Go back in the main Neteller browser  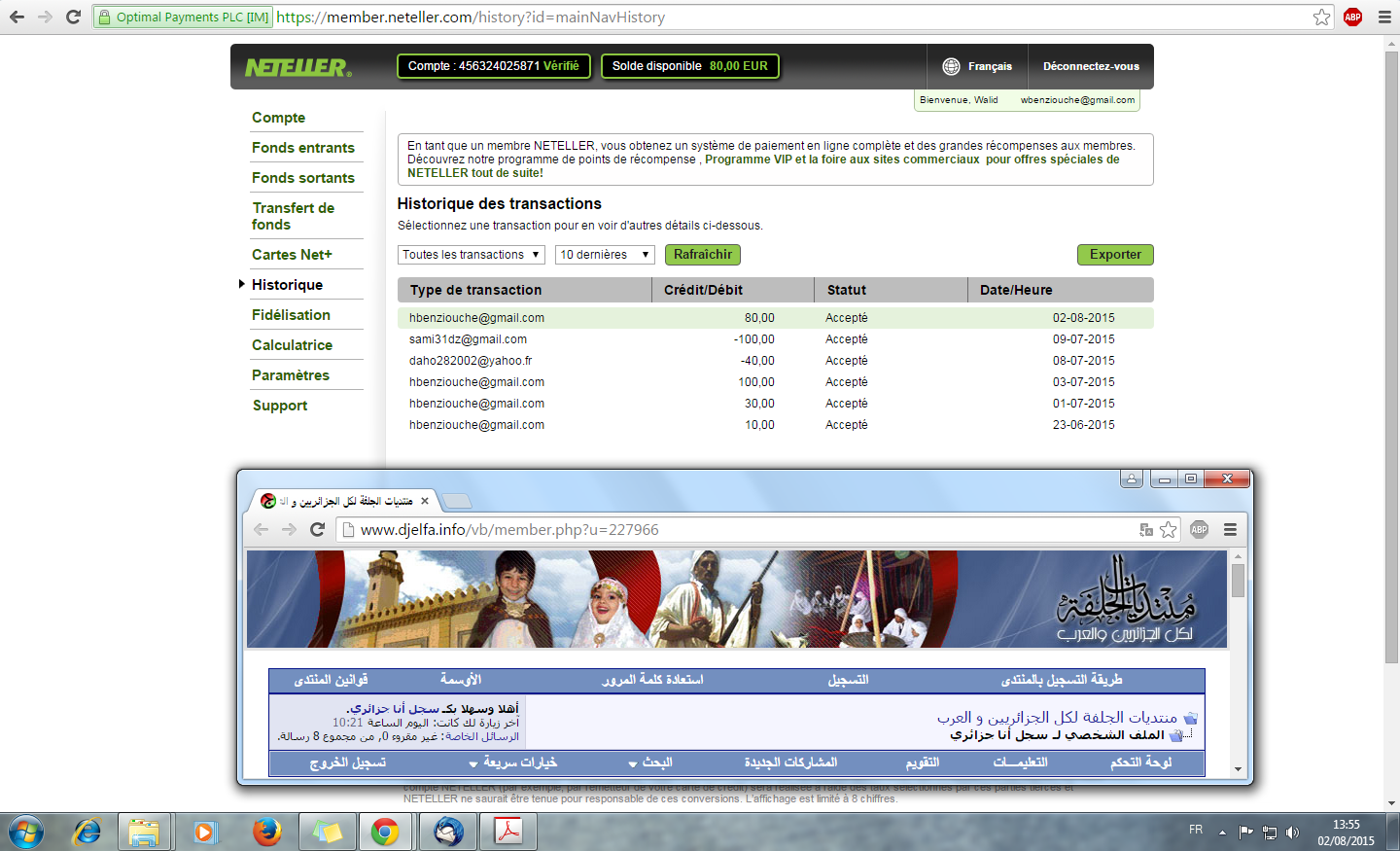[17, 17]
